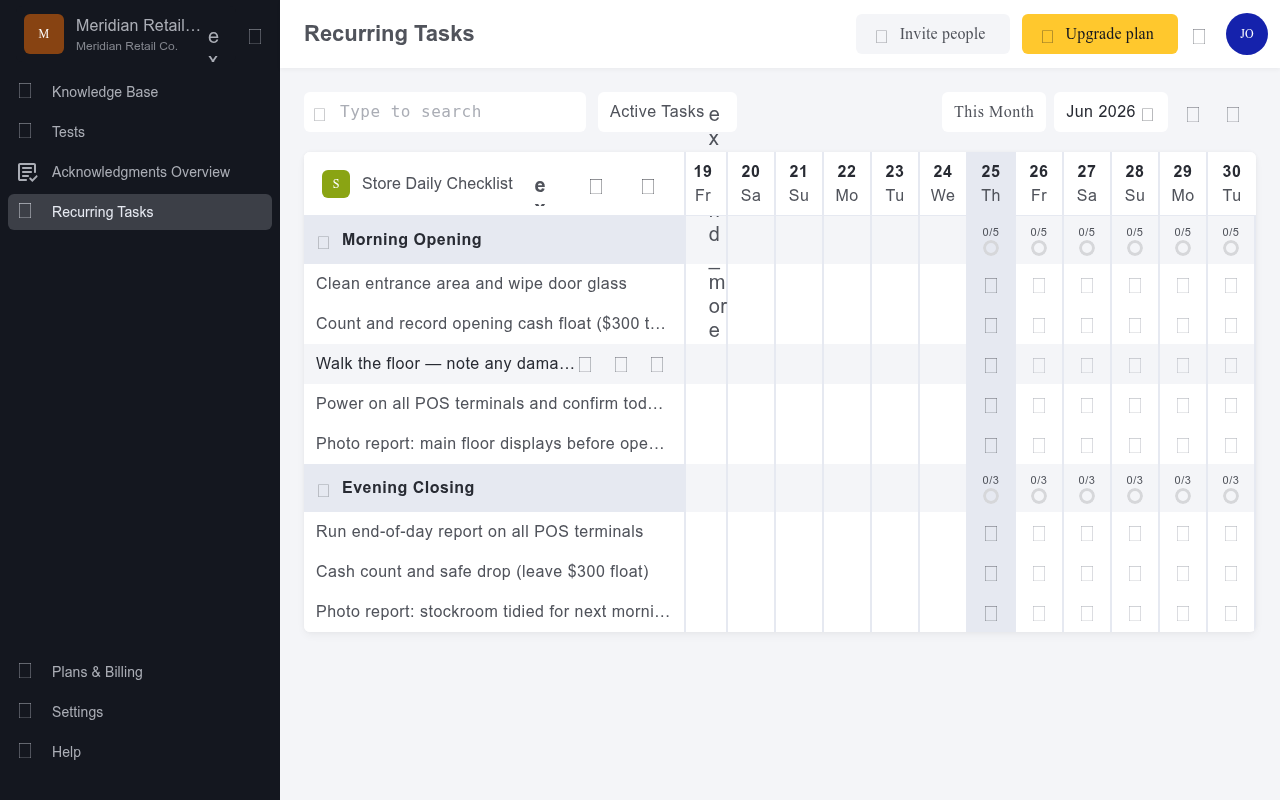Tick Count opening cash float checkbox for 25th
The height and width of the screenshot is (800, 1280).
pos(991,325)
